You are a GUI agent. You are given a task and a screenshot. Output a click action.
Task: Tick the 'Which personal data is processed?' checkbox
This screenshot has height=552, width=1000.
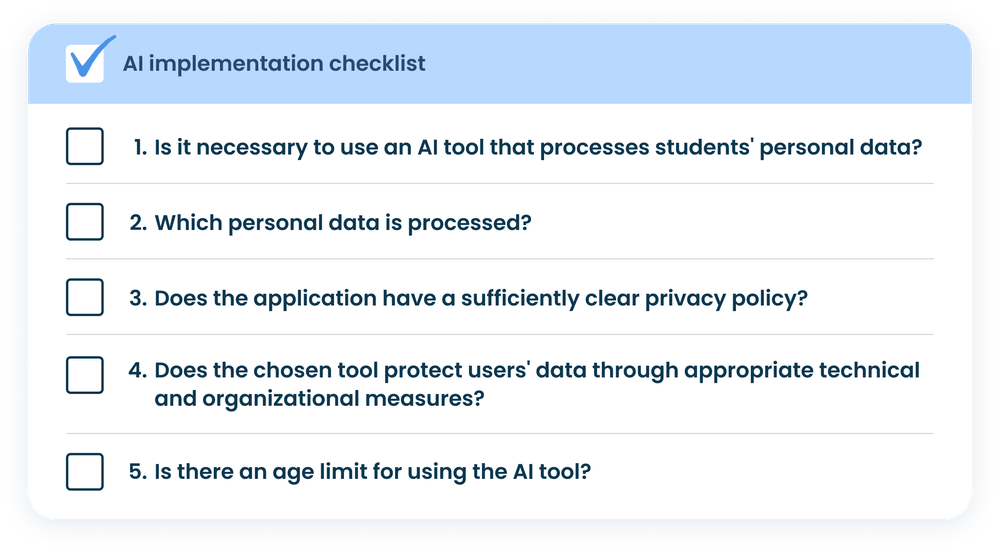85,221
